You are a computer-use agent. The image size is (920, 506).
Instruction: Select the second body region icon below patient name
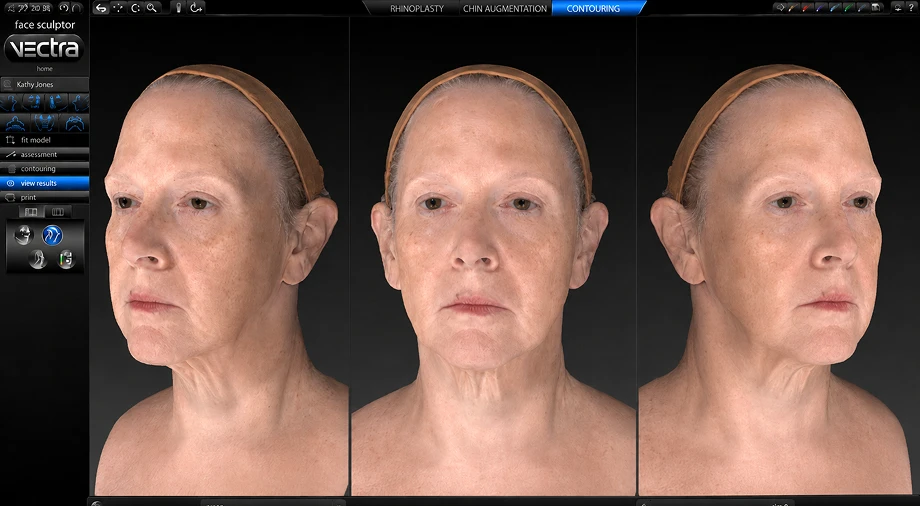tap(33, 103)
